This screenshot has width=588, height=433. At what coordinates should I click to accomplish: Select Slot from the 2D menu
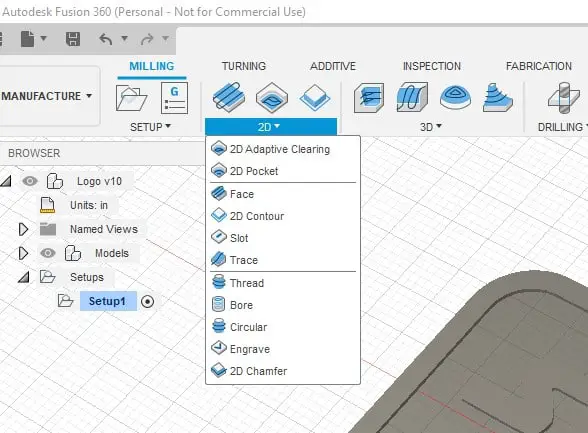[283, 238]
